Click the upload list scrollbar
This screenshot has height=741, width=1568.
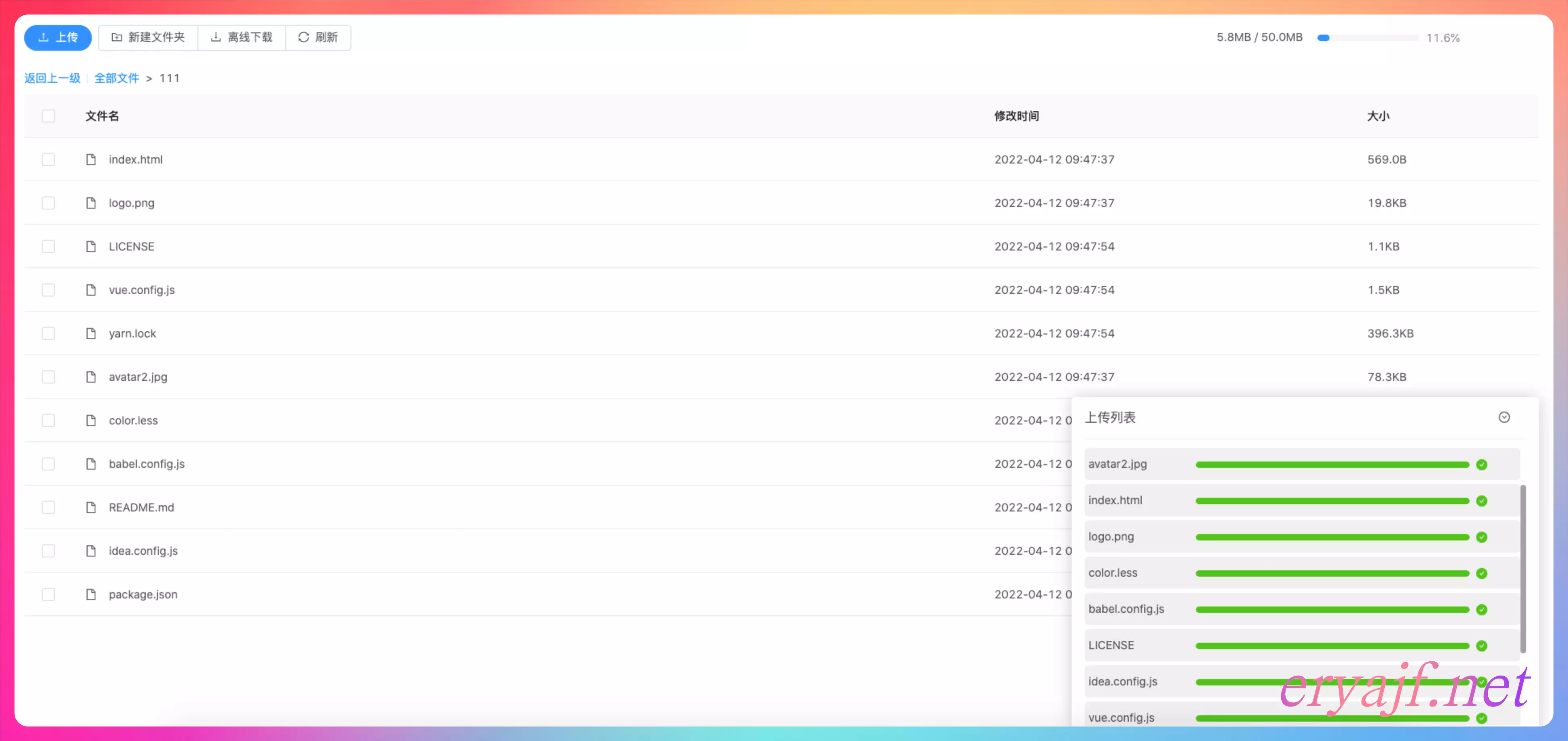(x=1523, y=568)
